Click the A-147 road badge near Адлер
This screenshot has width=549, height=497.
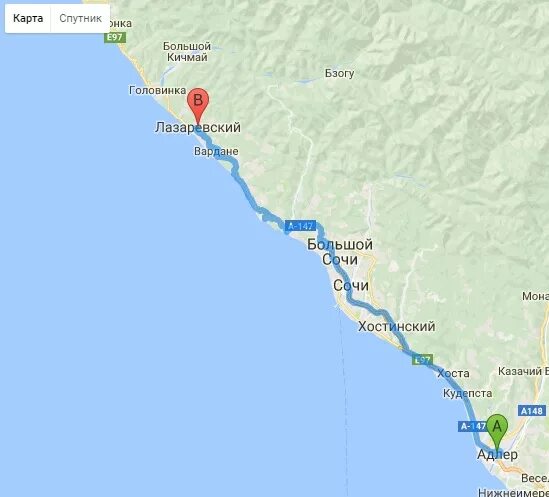(x=473, y=426)
